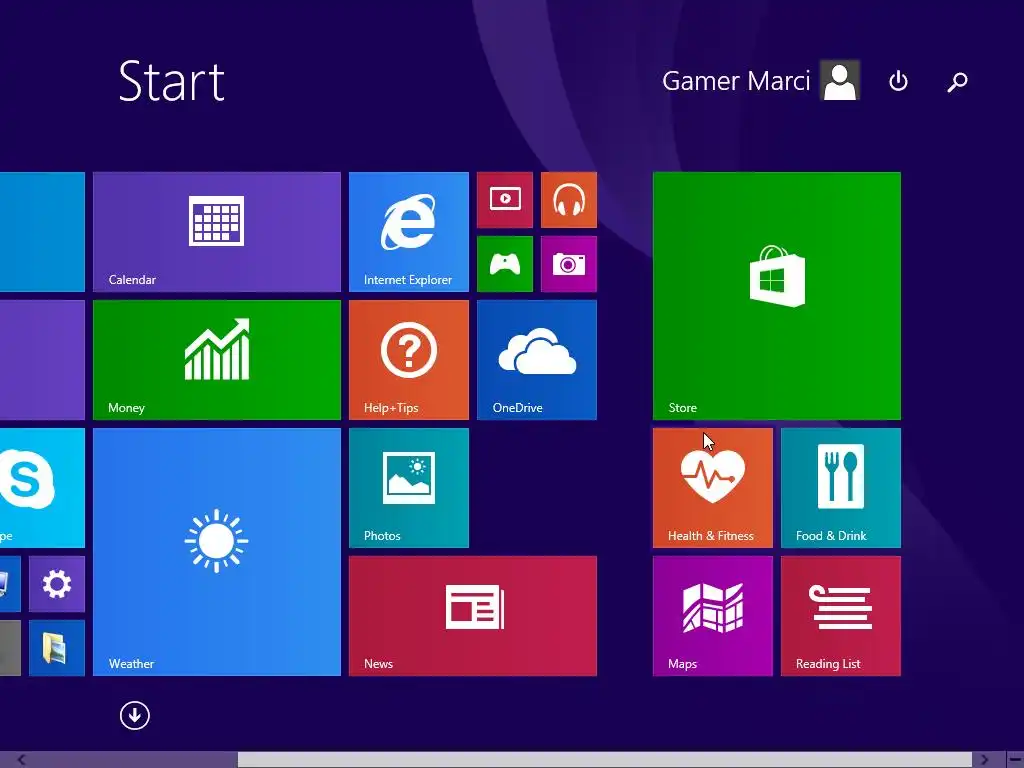1024x768 pixels.
Task: Open the Camera small tile
Action: tap(569, 264)
